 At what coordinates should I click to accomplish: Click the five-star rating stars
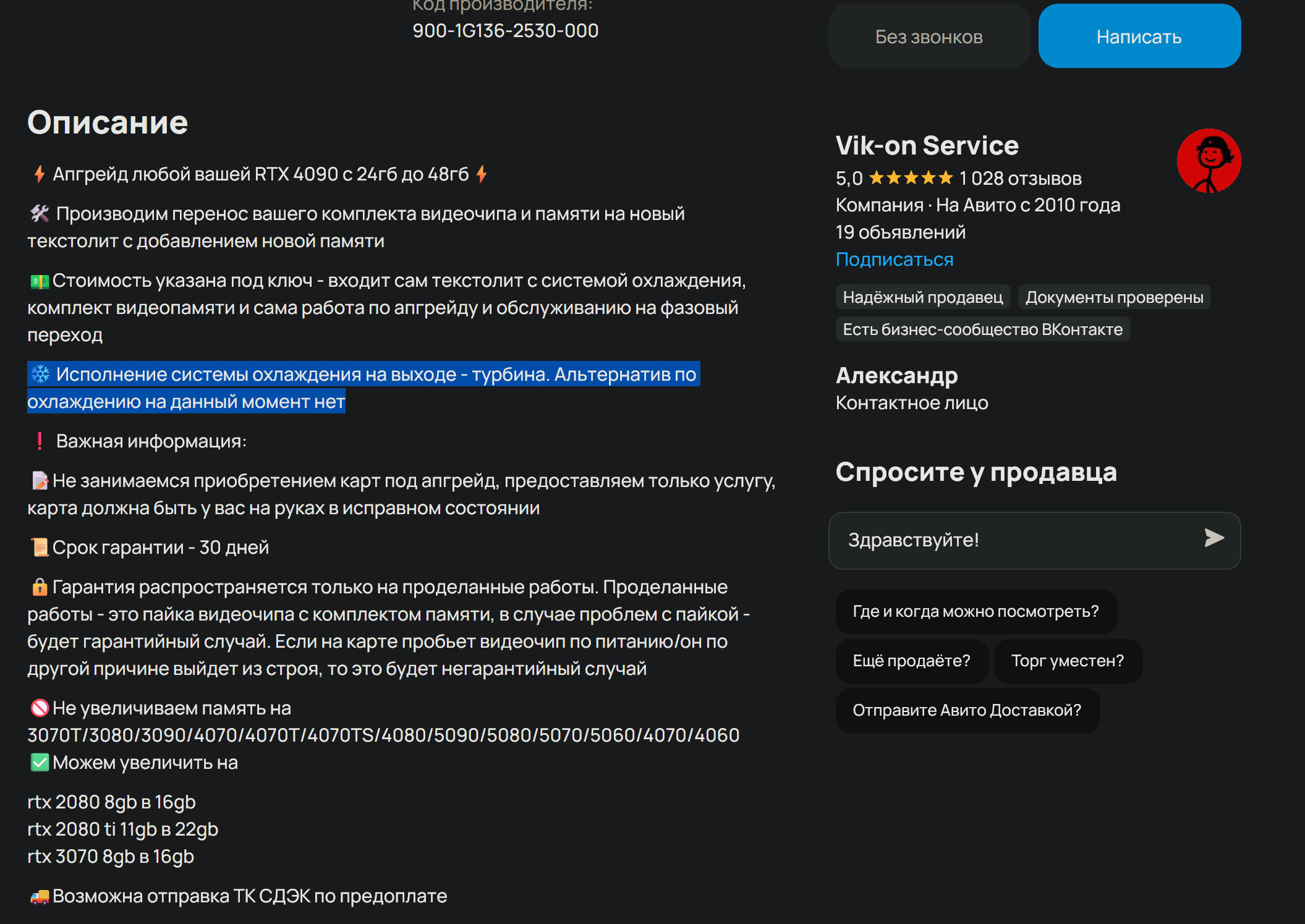(911, 179)
